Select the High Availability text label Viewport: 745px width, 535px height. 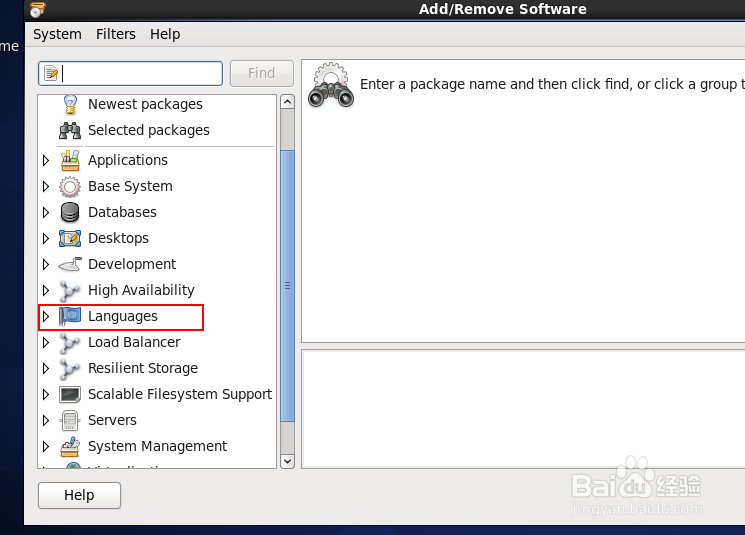coord(141,290)
